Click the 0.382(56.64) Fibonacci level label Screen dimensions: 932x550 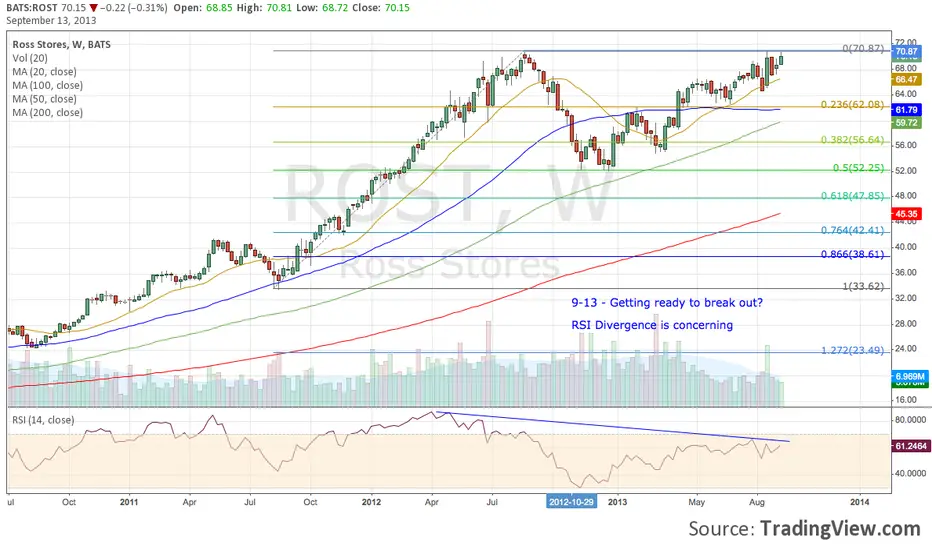852,140
